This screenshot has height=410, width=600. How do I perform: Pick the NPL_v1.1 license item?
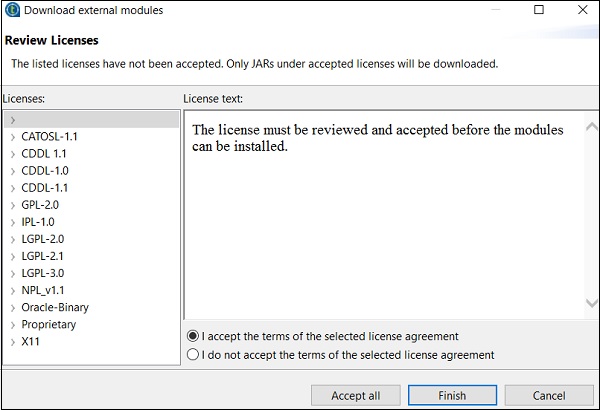(x=43, y=290)
